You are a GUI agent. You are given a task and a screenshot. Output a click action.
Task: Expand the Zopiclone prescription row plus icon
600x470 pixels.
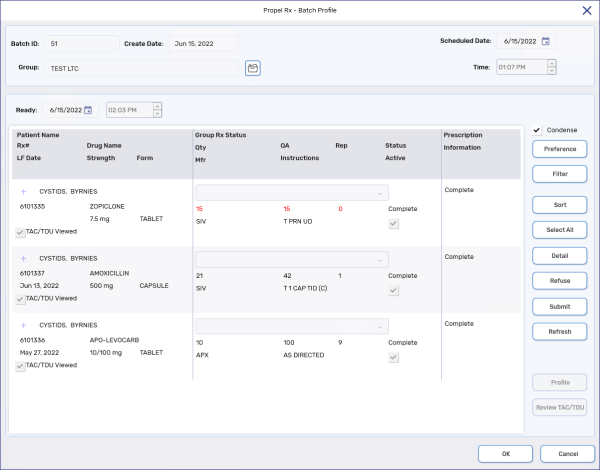point(23,190)
